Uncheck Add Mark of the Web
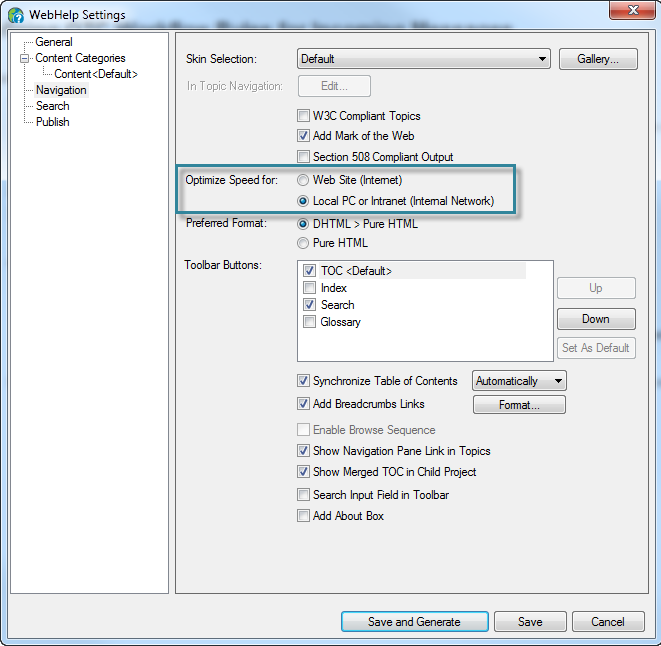 click(303, 136)
